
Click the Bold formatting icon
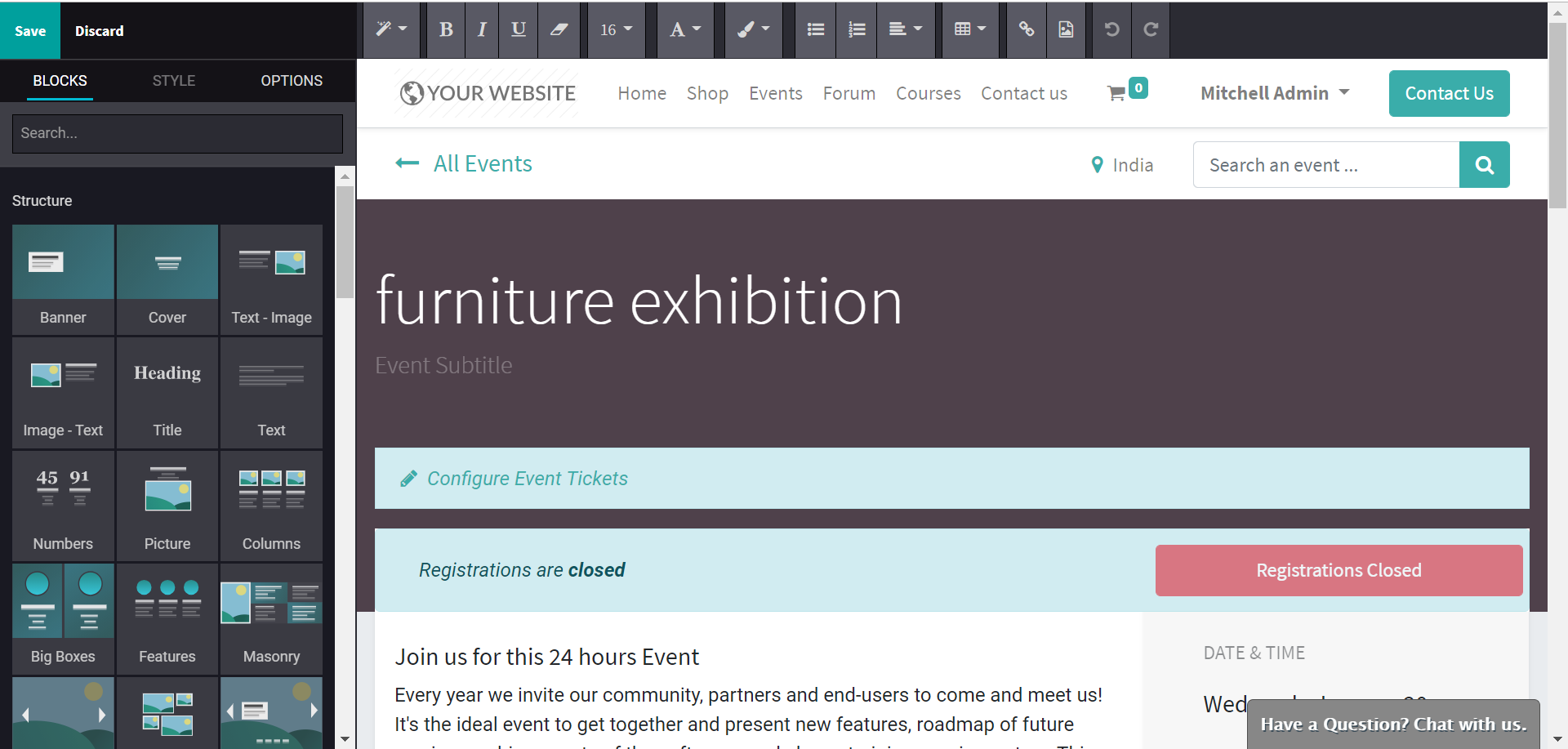[x=446, y=29]
